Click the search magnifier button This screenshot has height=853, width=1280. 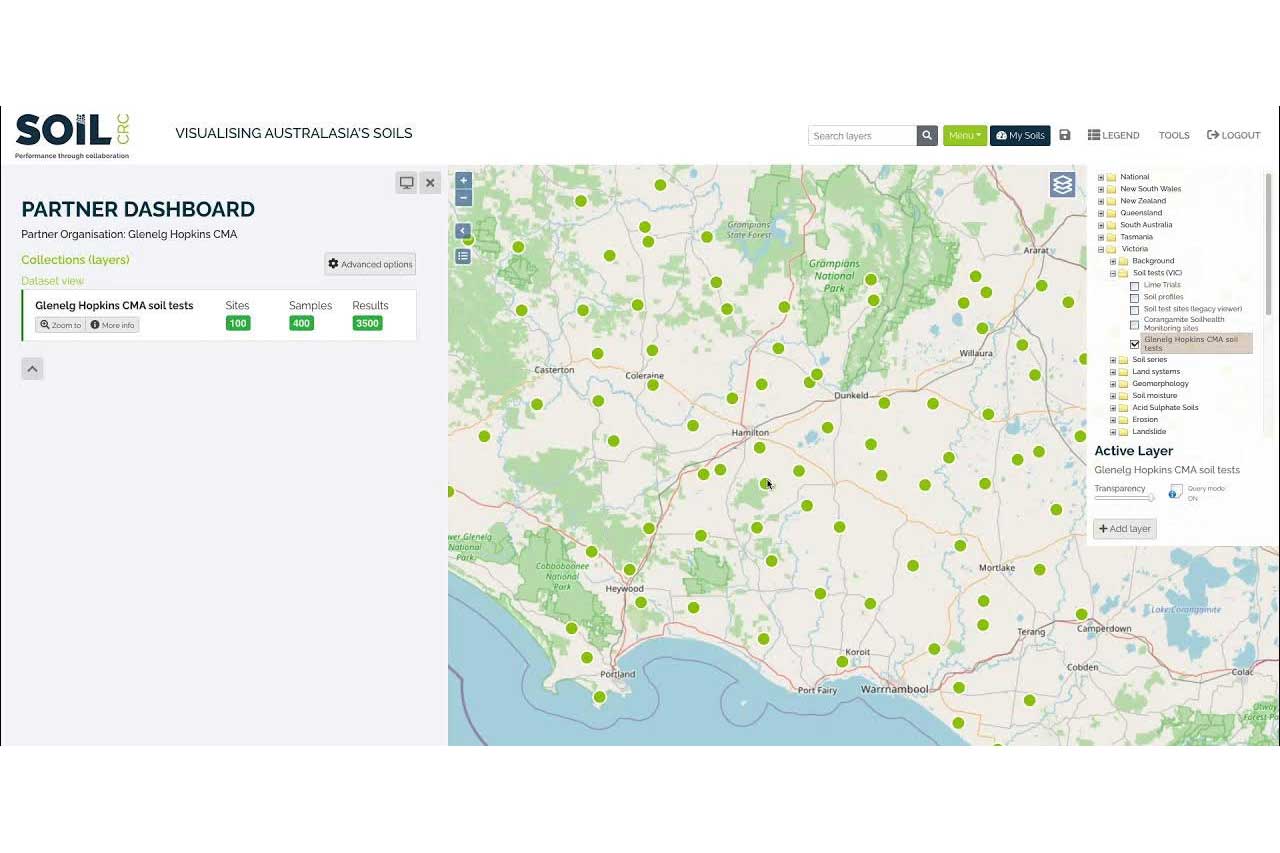click(x=927, y=135)
